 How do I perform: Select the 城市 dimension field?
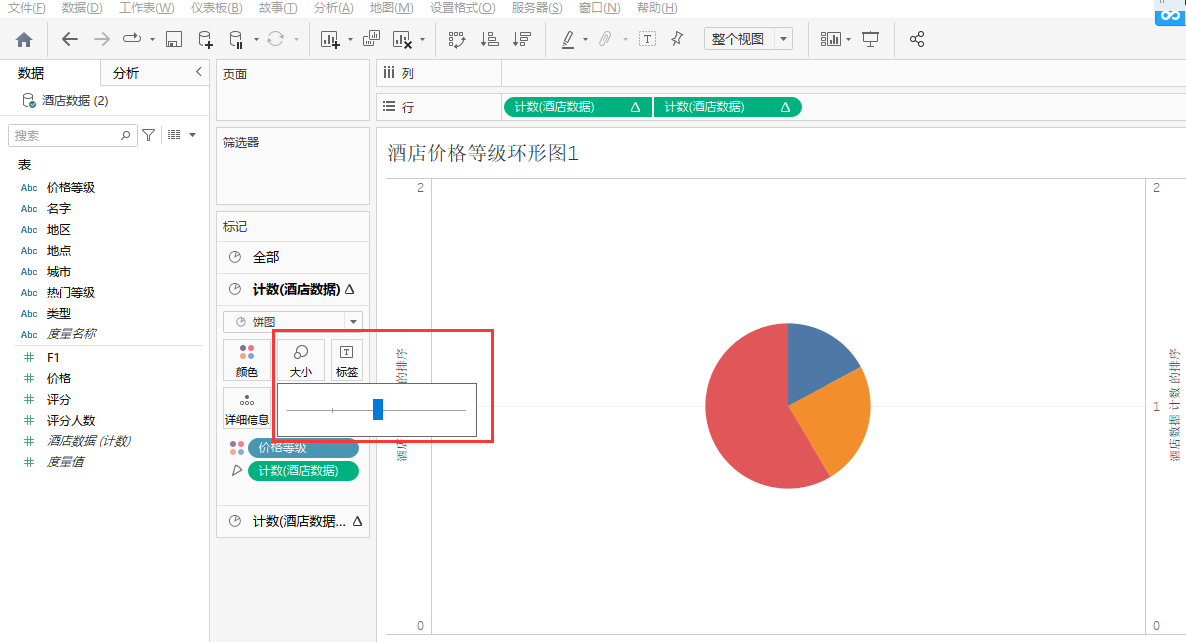pyautogui.click(x=58, y=271)
